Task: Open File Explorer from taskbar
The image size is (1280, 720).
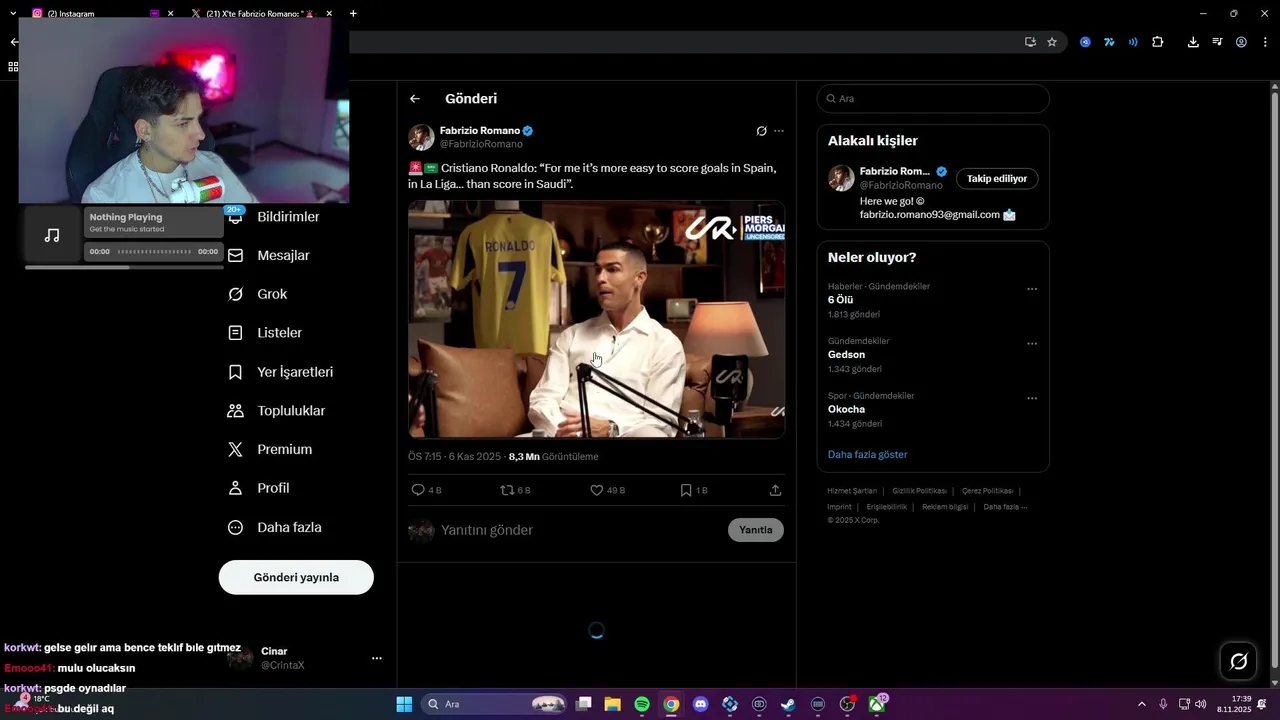Action: 612,704
